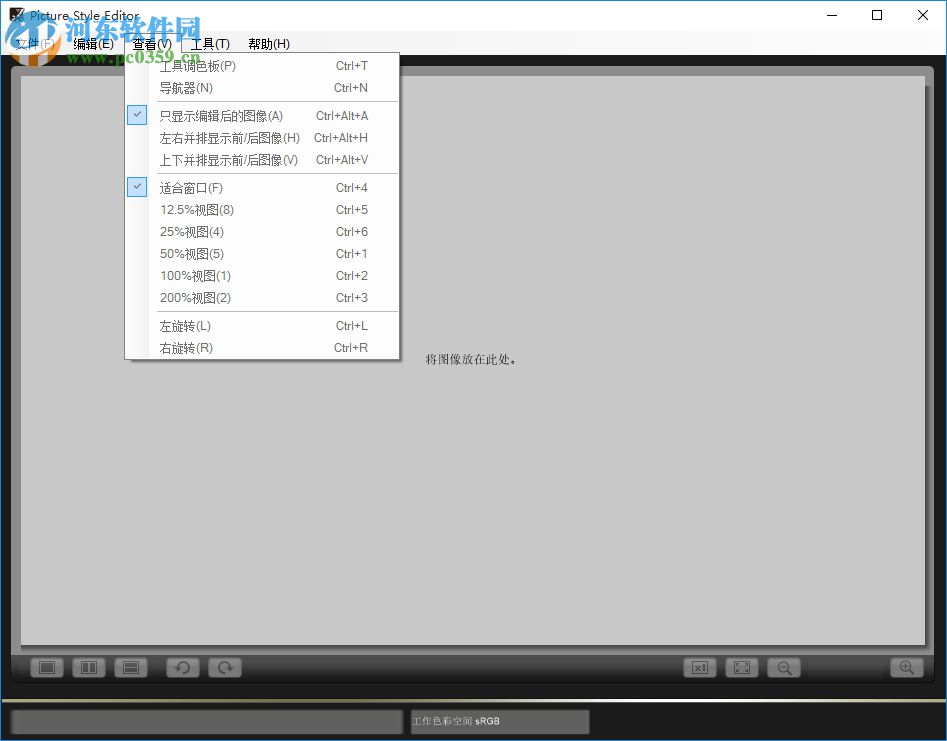This screenshot has height=741, width=947.
Task: Set zoom to 100% with the x1 icon
Action: (699, 667)
